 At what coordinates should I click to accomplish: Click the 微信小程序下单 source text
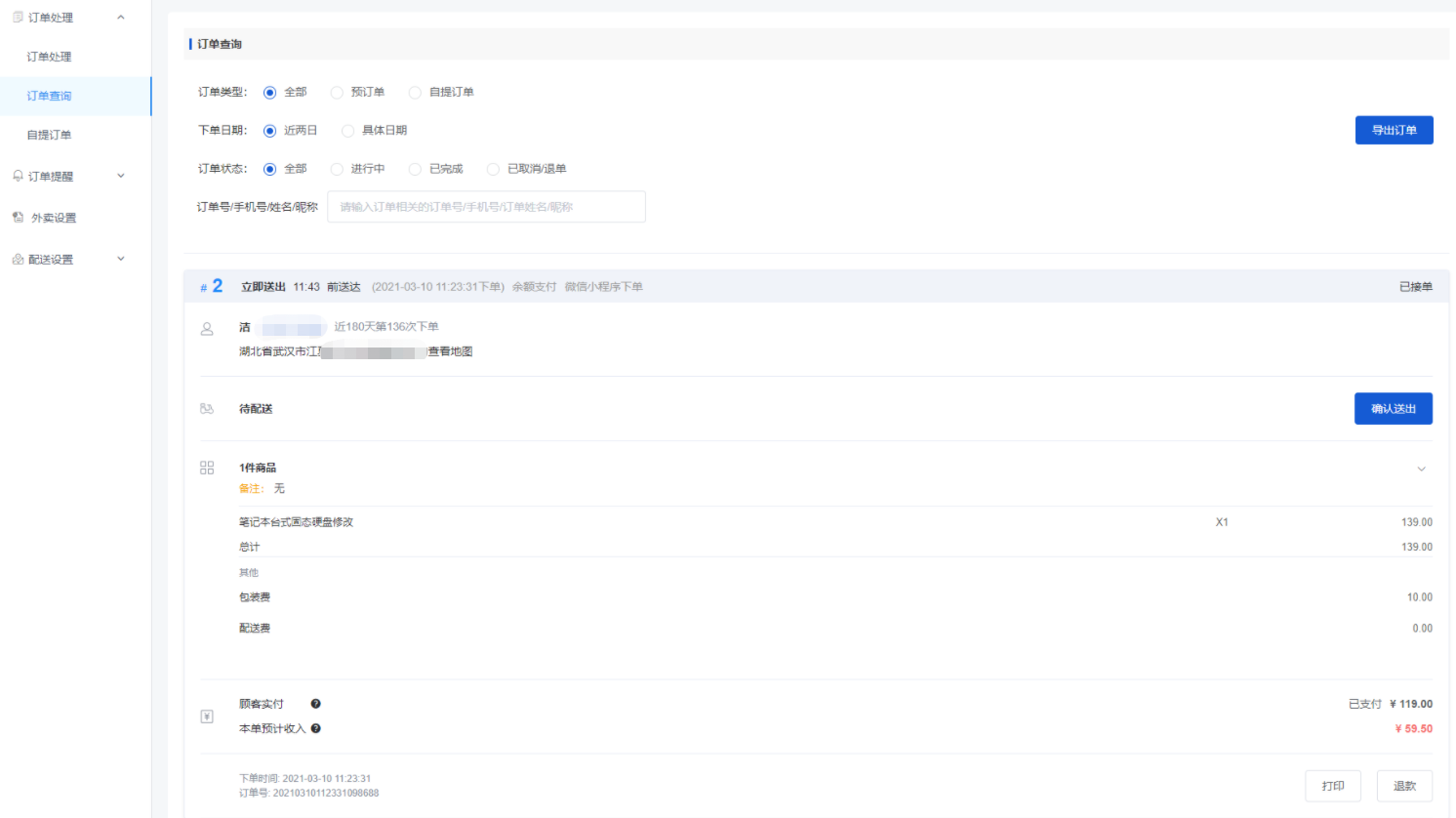[603, 287]
